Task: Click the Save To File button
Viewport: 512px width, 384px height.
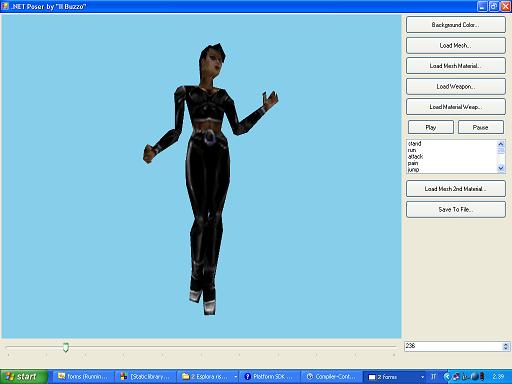Action: click(x=456, y=209)
